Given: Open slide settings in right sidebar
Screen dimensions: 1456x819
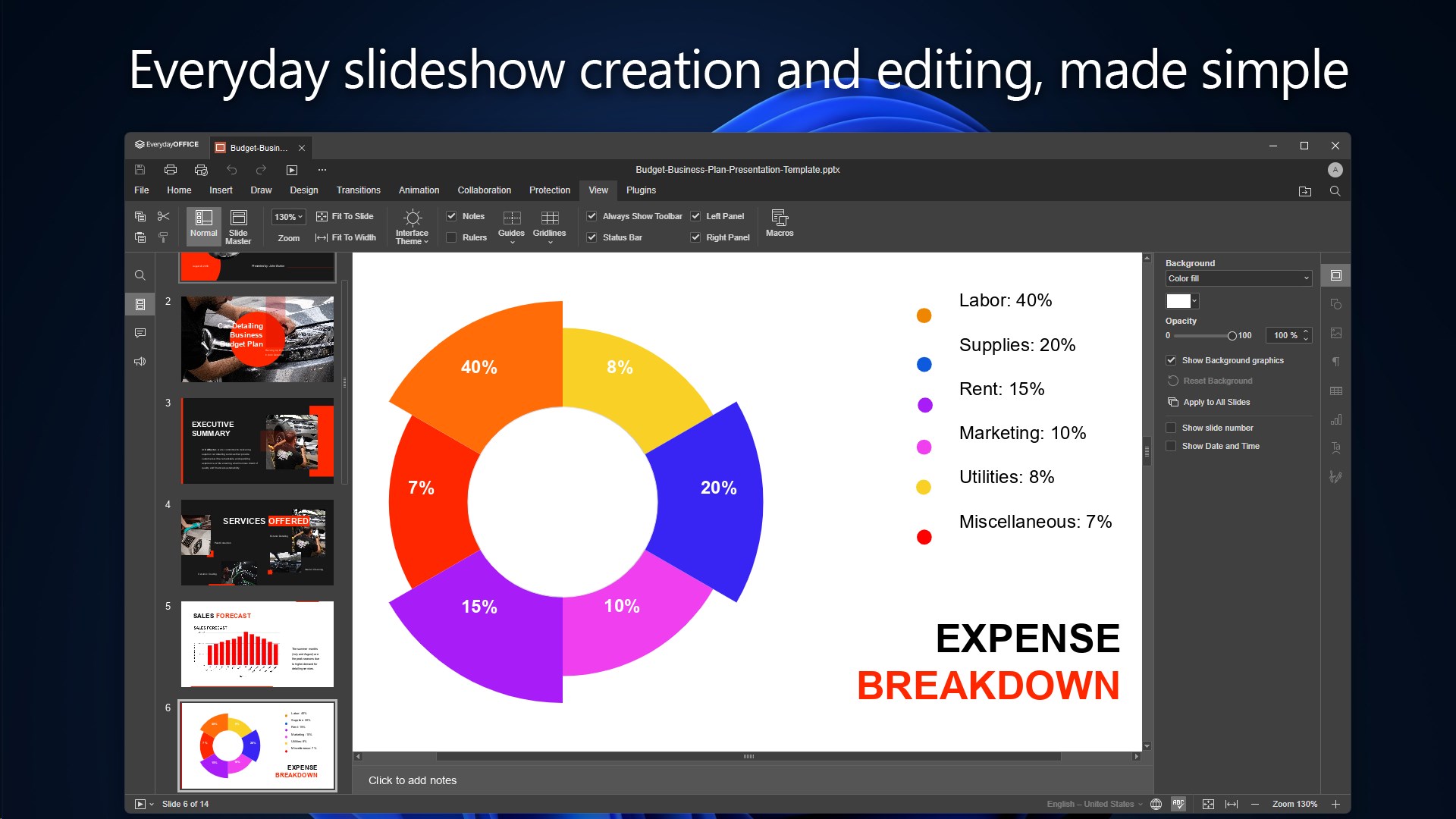Looking at the screenshot, I should coord(1336,275).
